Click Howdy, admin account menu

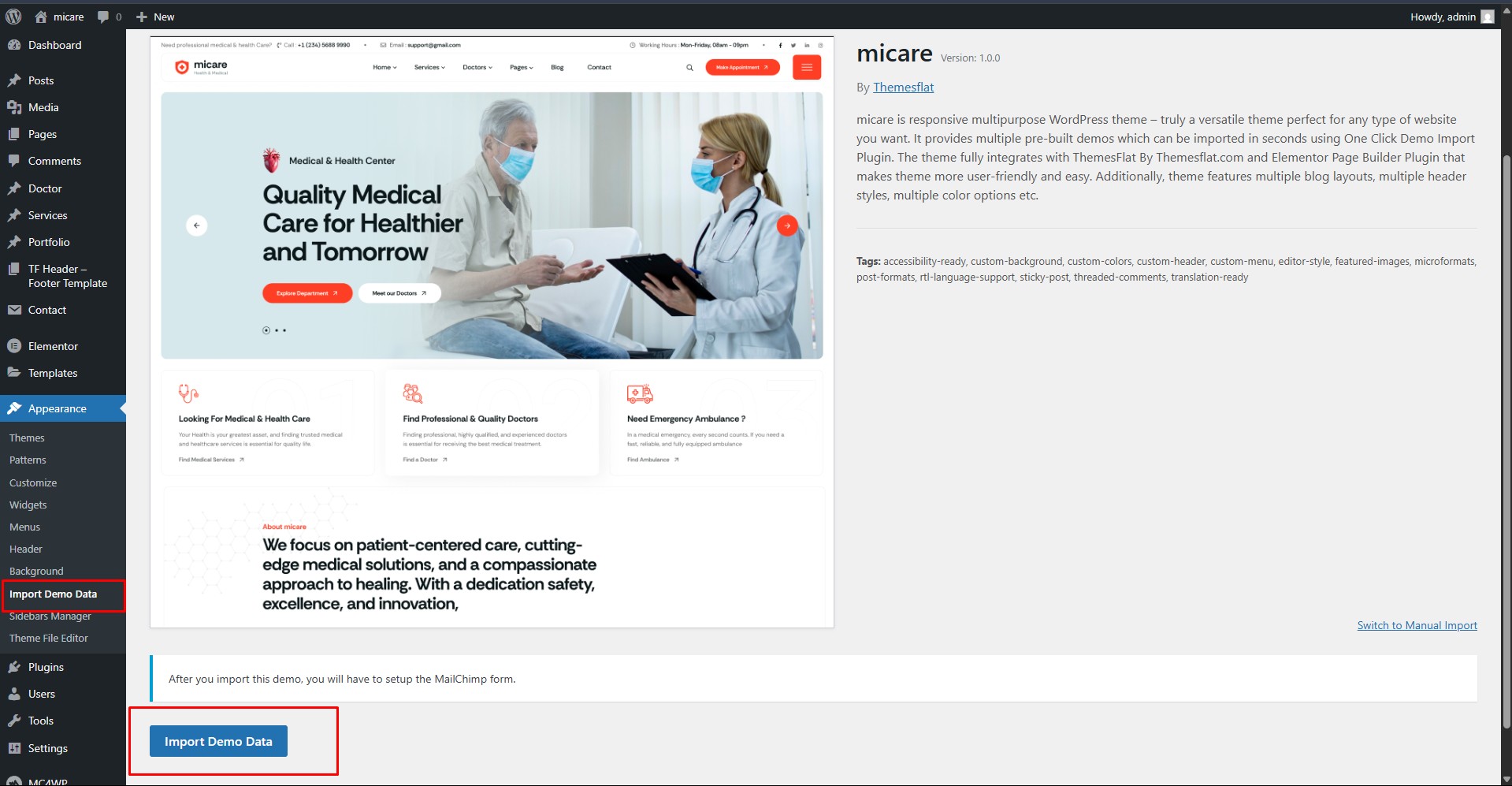(1451, 17)
